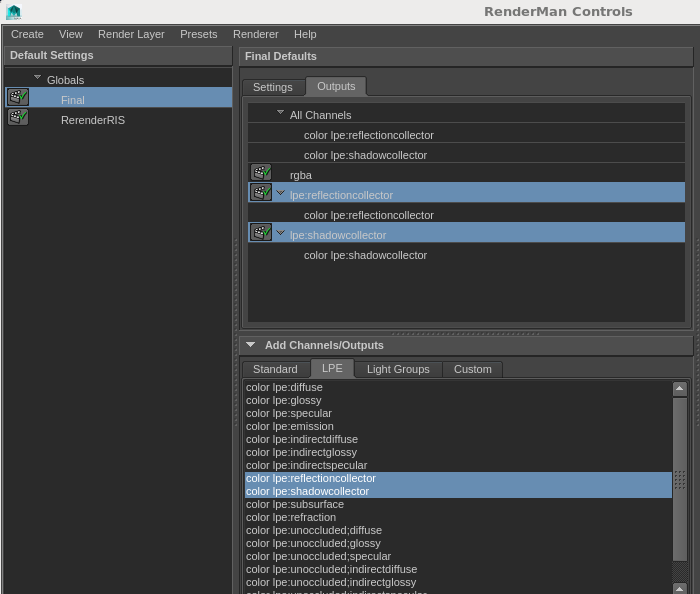The width and height of the screenshot is (700, 594).
Task: Toggle the lpe:reflectioncollector output render icon
Action: [261, 192]
